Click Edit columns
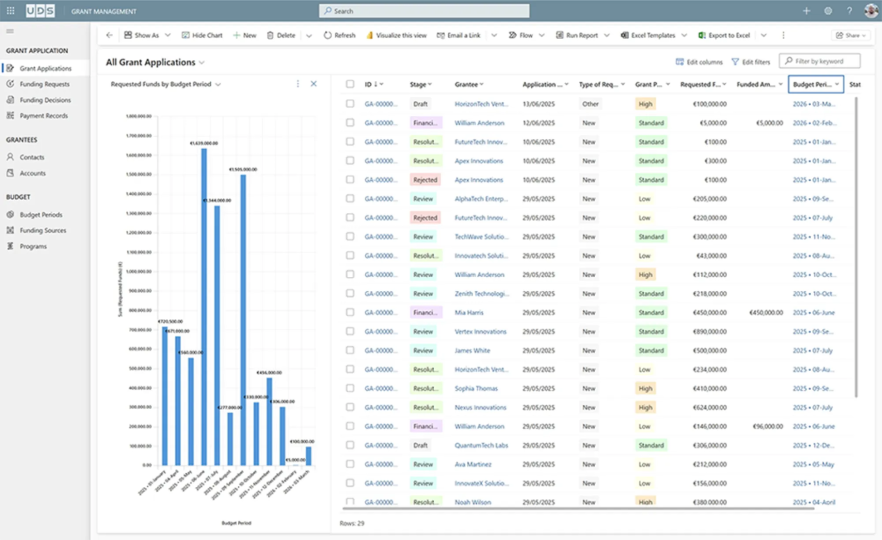 pos(699,62)
